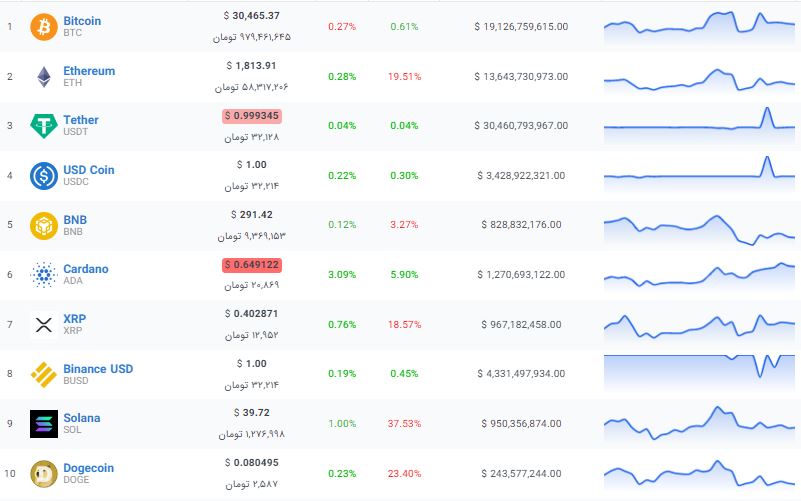Viewport: 801px width, 501px height.
Task: Open the Bitcoin coin page link
Action: (x=82, y=21)
